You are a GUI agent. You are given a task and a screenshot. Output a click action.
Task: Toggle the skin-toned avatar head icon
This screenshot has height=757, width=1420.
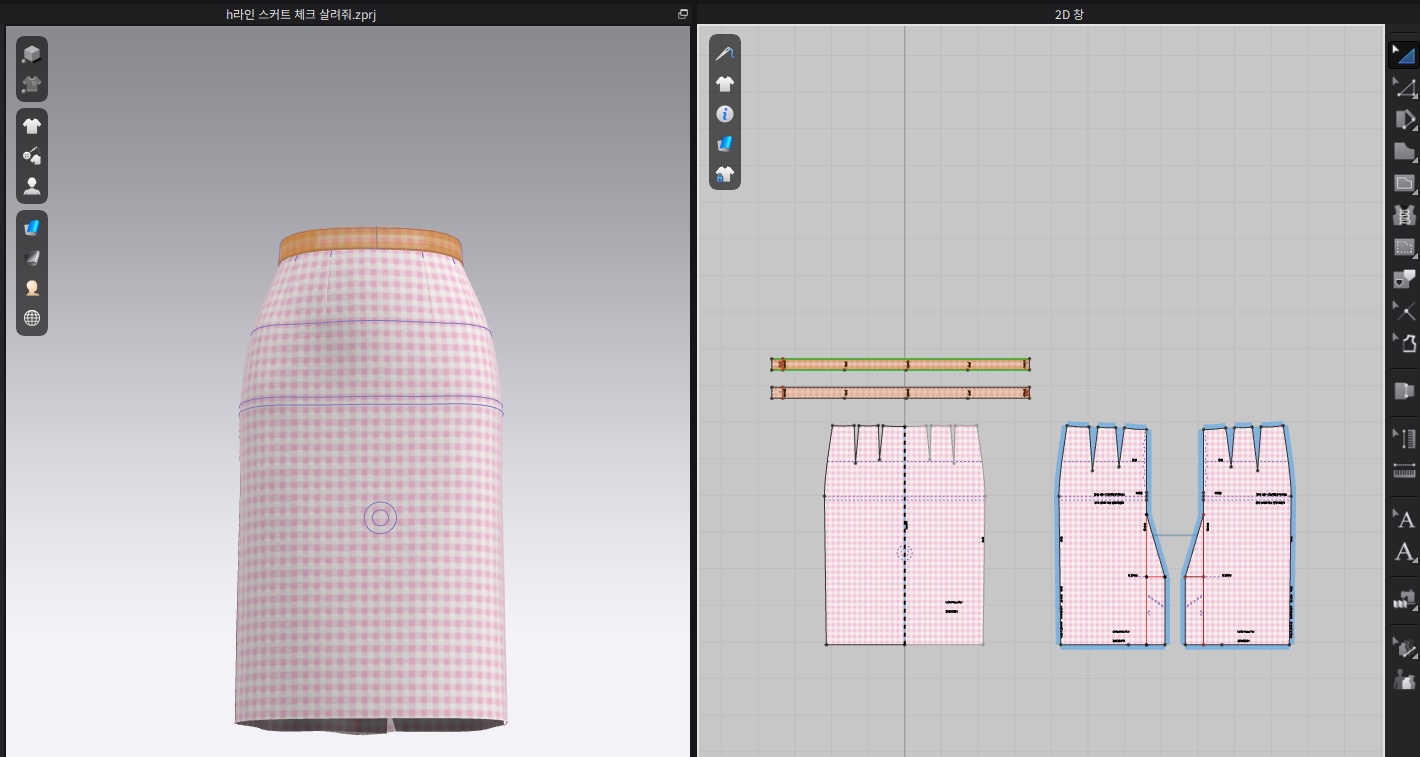click(32, 288)
